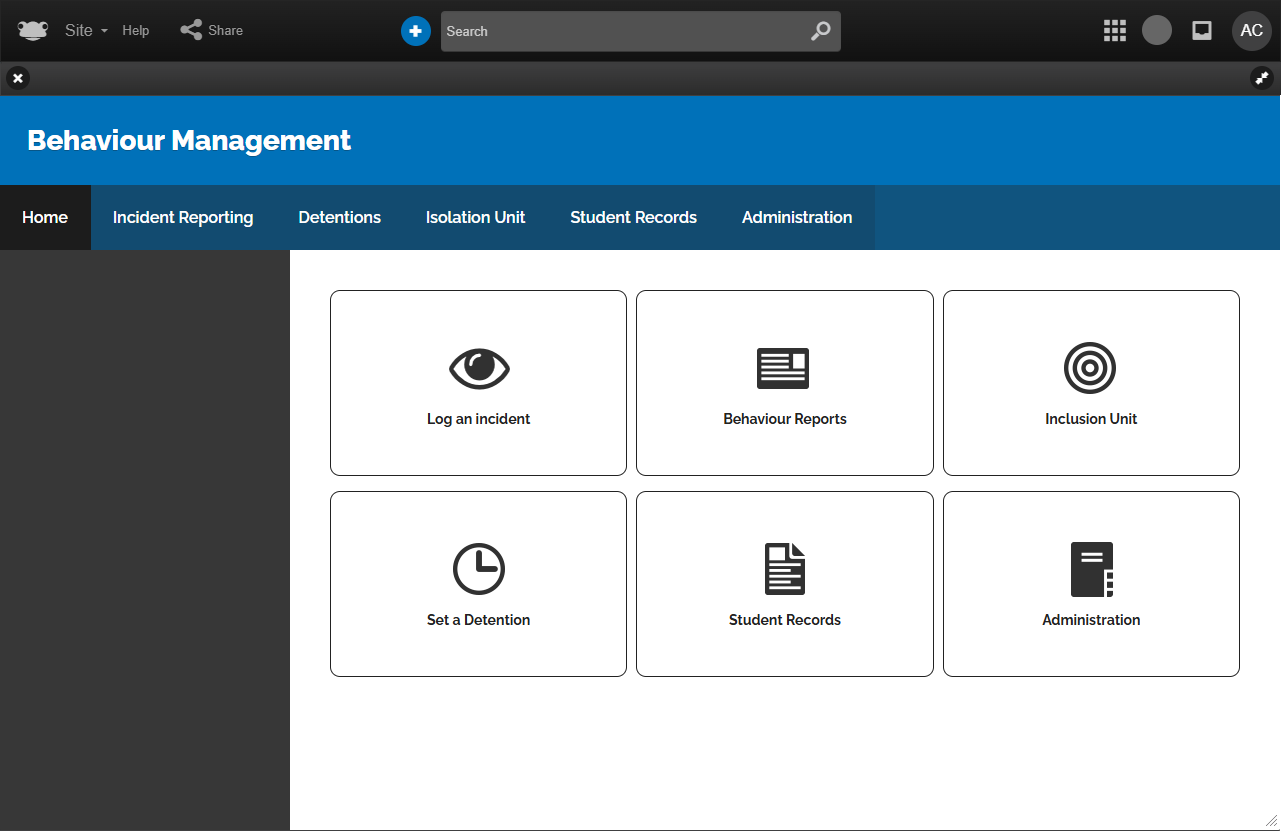This screenshot has height=831, width=1281.
Task: Click the eye icon for Log an incident
Action: tap(479, 368)
